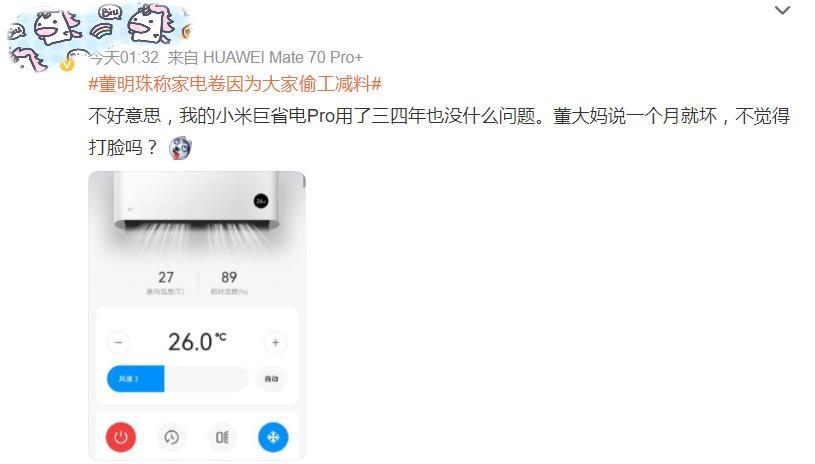Click the 26.0℃ set temperature display
Image resolution: width=815 pixels, height=464 pixels.
[x=197, y=342]
